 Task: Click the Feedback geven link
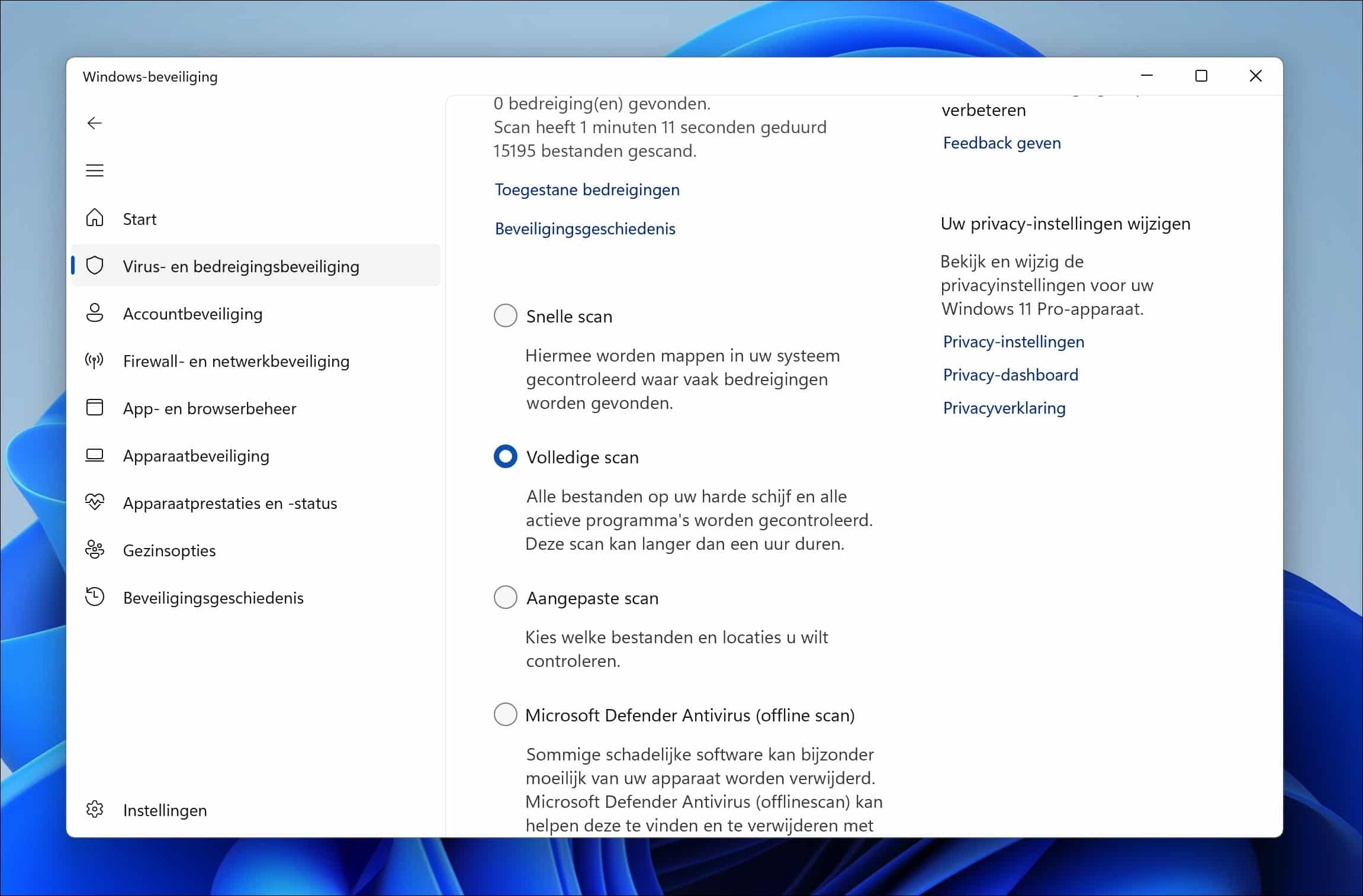click(x=1001, y=143)
